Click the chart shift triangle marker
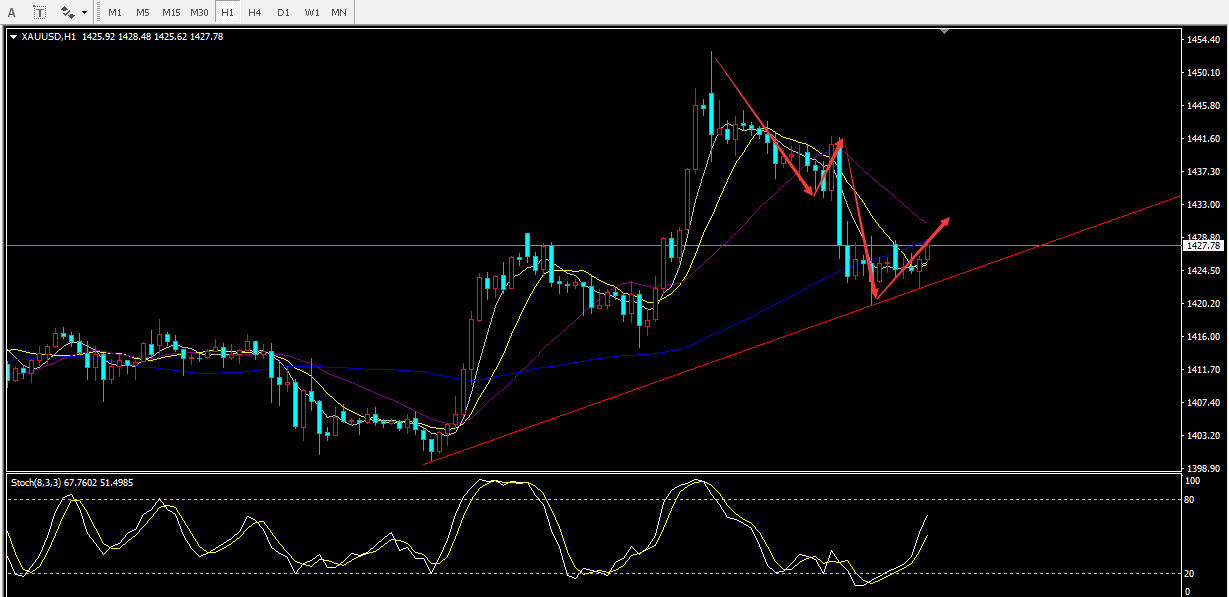Screen dimensions: 1229x597 click(x=945, y=32)
